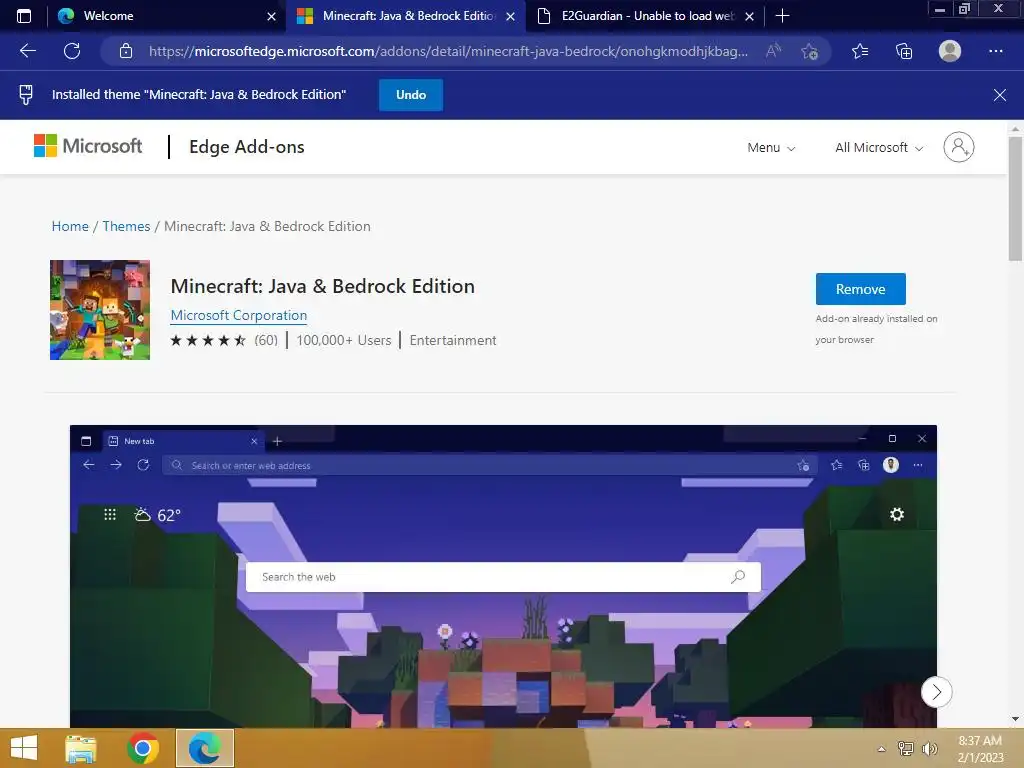Open the browser profile avatar

coord(950,51)
